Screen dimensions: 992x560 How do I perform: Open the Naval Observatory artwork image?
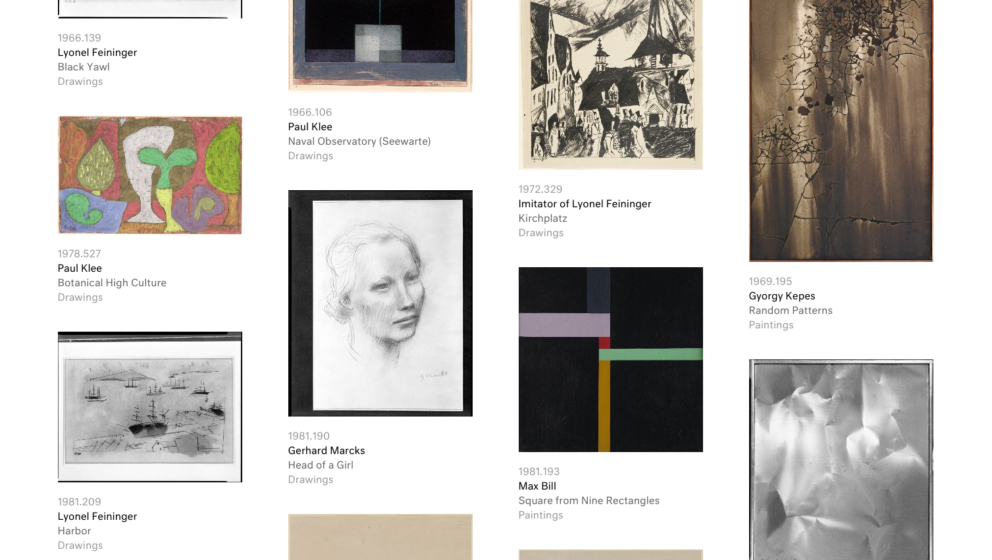[380, 45]
